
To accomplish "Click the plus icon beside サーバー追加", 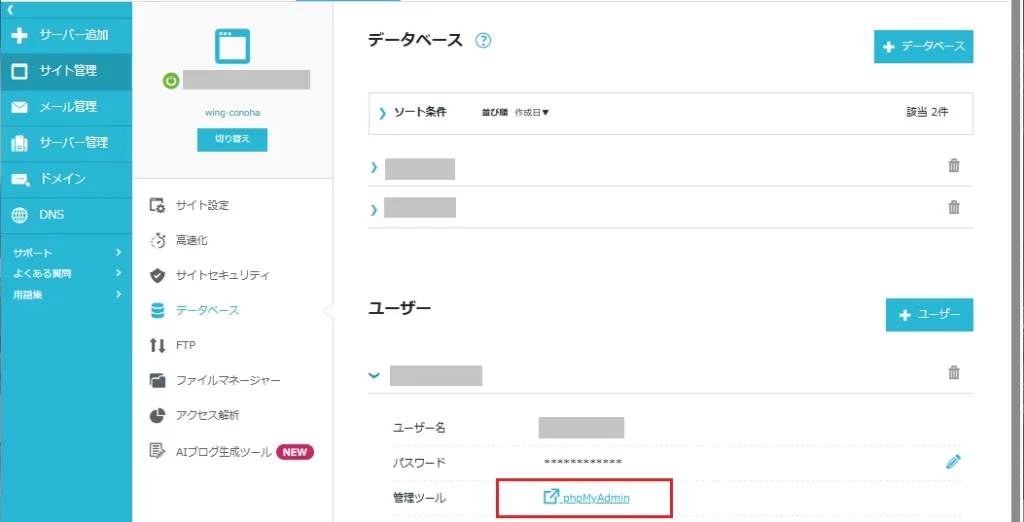I will coord(20,35).
